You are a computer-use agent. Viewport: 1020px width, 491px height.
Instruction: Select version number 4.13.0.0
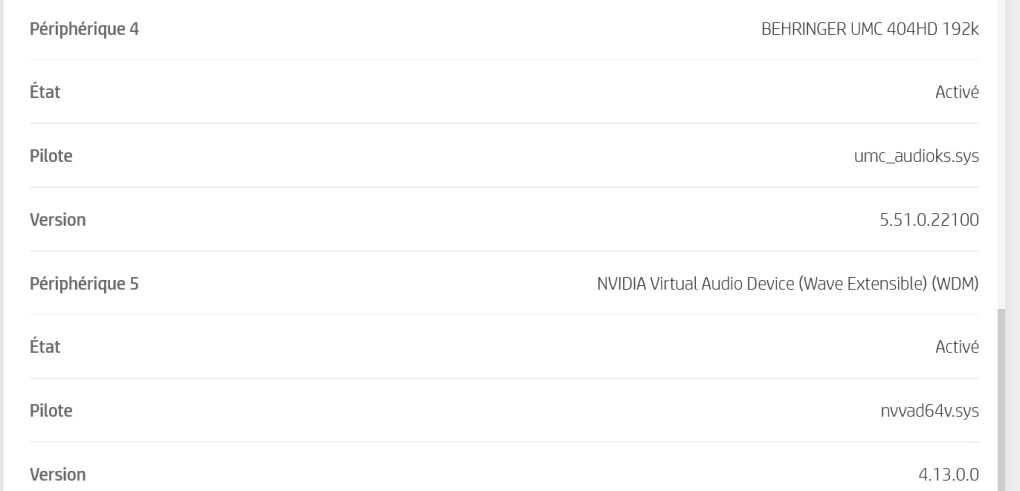click(x=948, y=475)
